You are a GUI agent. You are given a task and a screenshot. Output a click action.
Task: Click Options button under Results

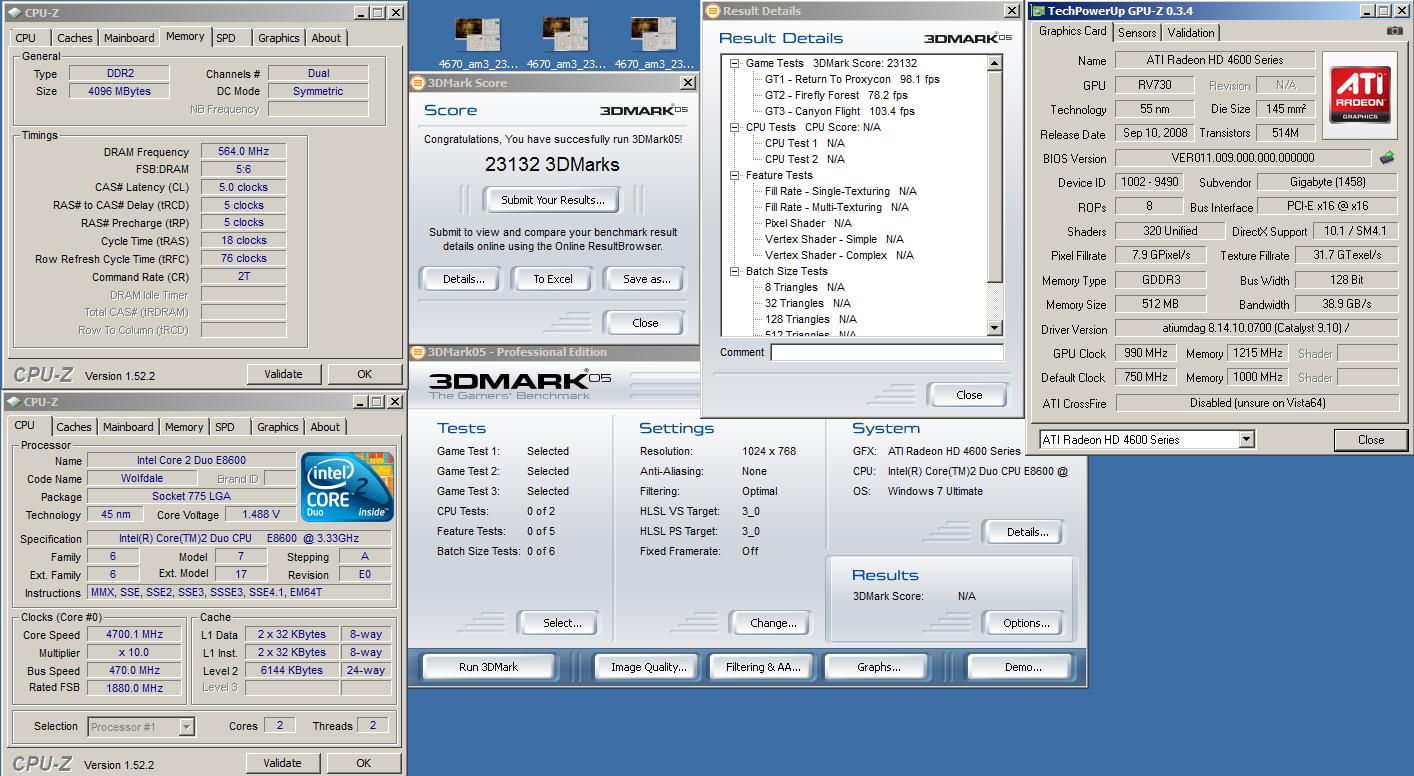pos(1026,623)
